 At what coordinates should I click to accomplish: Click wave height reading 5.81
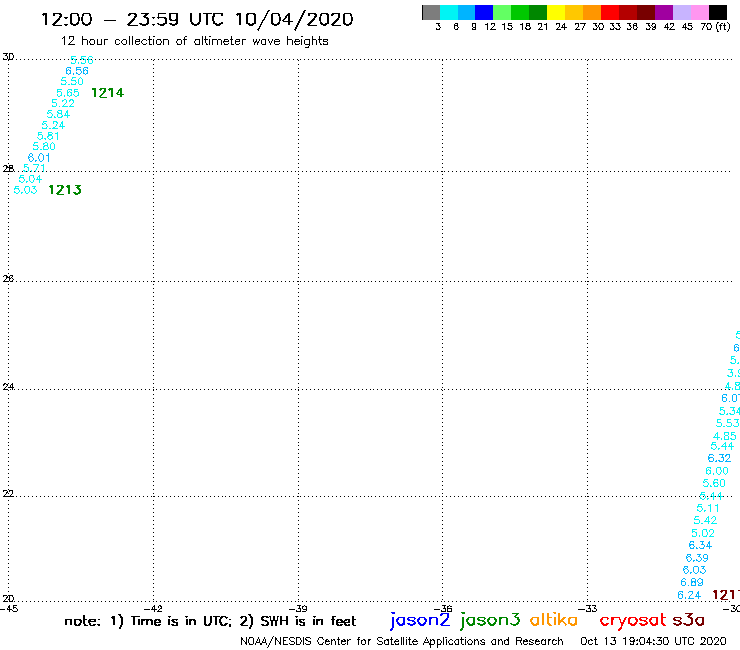click(48, 136)
